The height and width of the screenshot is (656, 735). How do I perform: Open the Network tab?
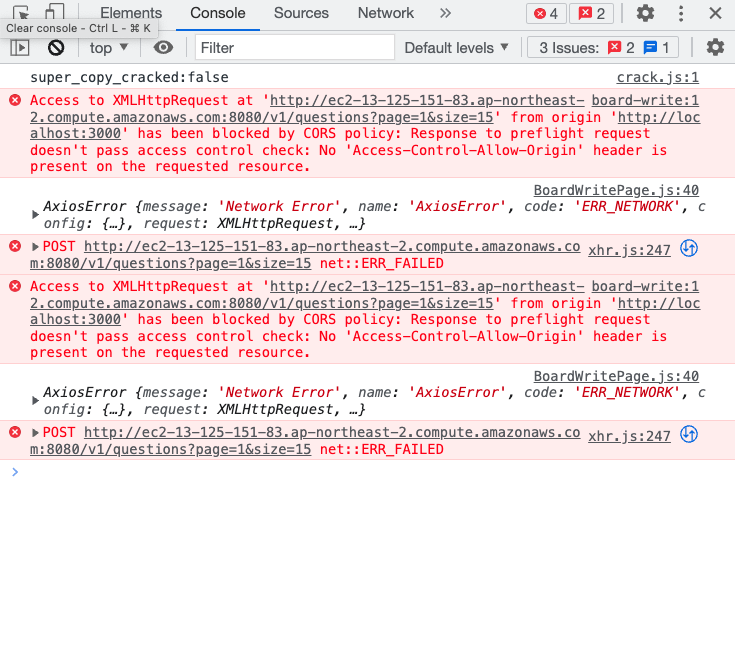386,13
